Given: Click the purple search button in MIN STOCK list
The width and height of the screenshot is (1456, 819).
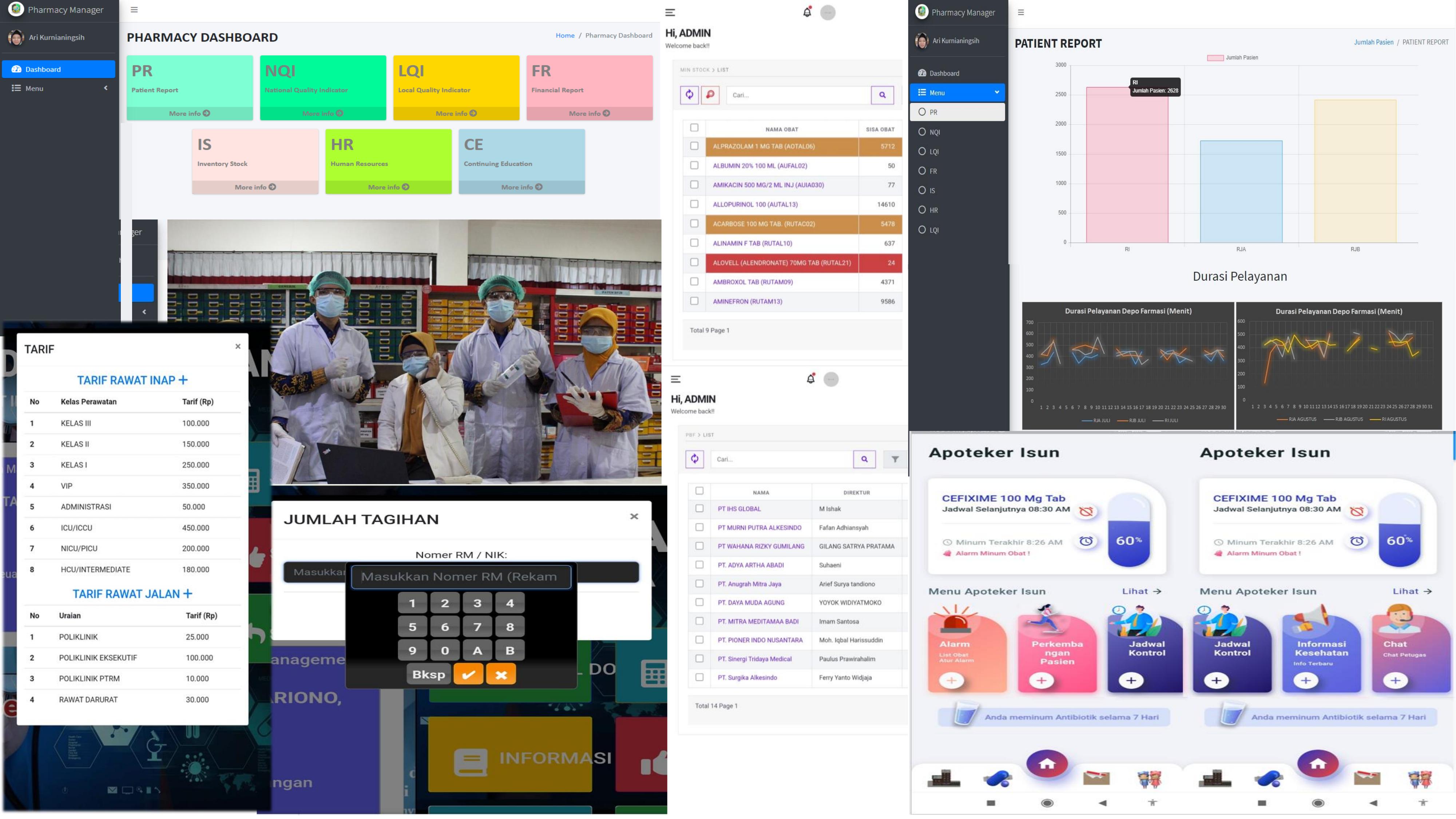Looking at the screenshot, I should point(882,95).
